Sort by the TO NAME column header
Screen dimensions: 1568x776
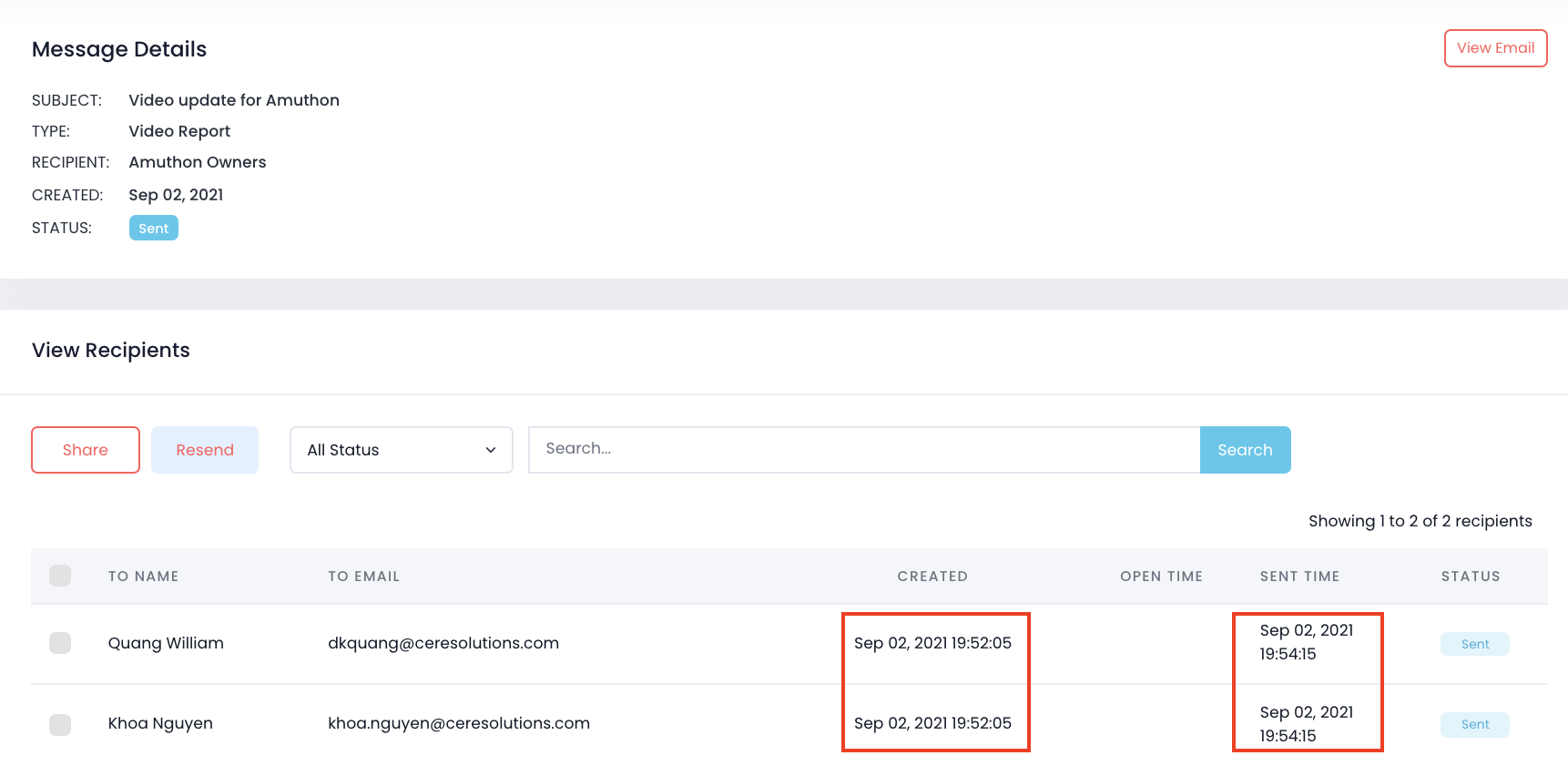pyautogui.click(x=143, y=577)
